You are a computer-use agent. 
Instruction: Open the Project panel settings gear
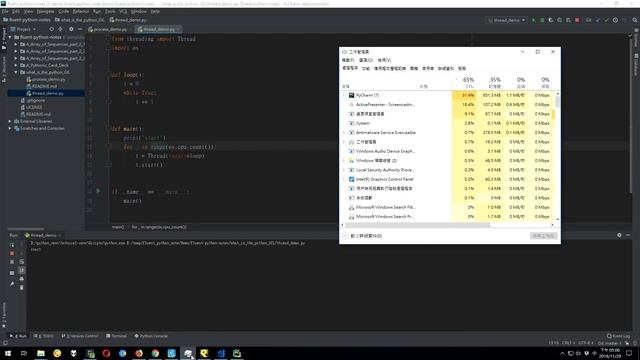click(71, 29)
